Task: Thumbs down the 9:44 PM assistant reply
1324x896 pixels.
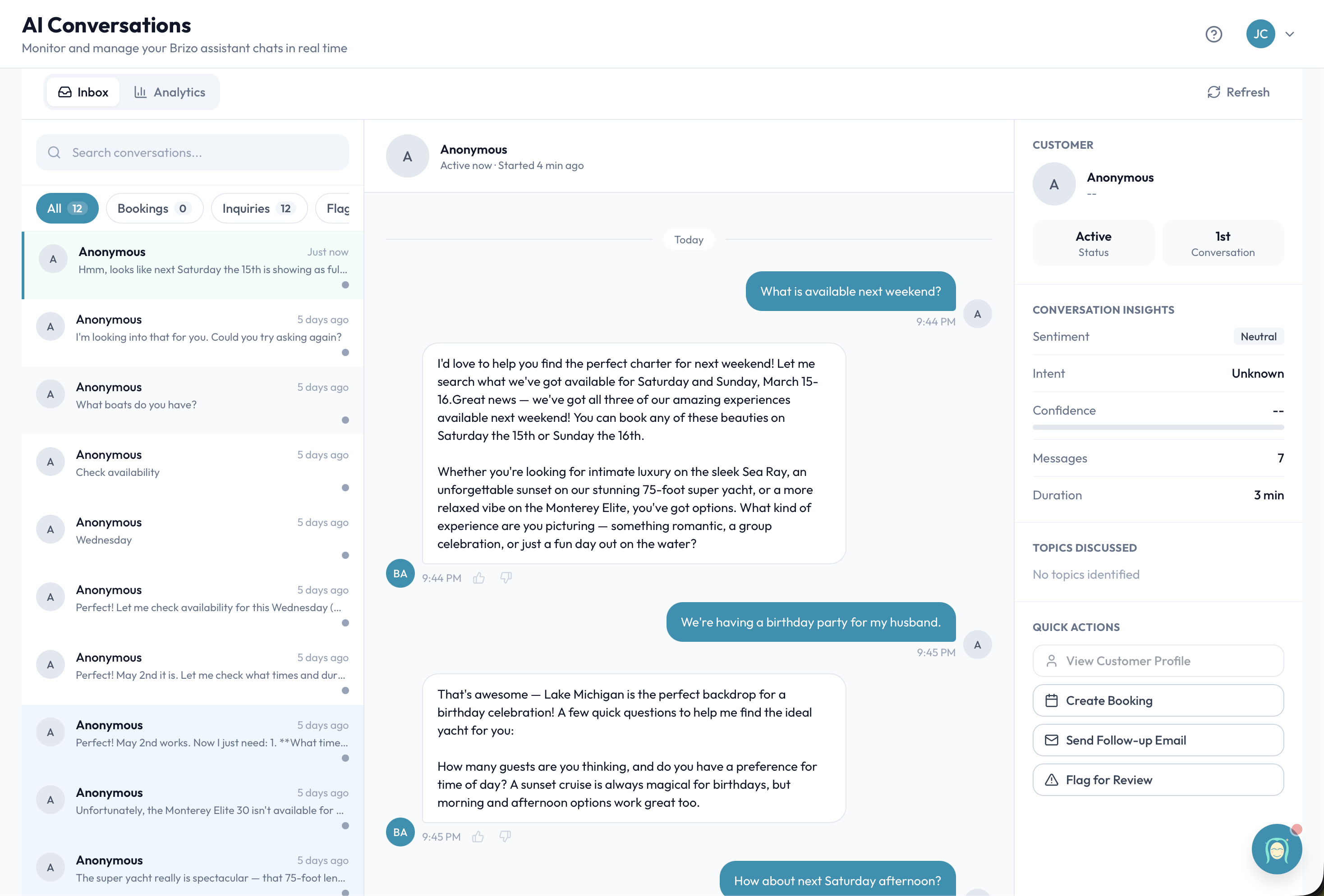Action: click(506, 578)
